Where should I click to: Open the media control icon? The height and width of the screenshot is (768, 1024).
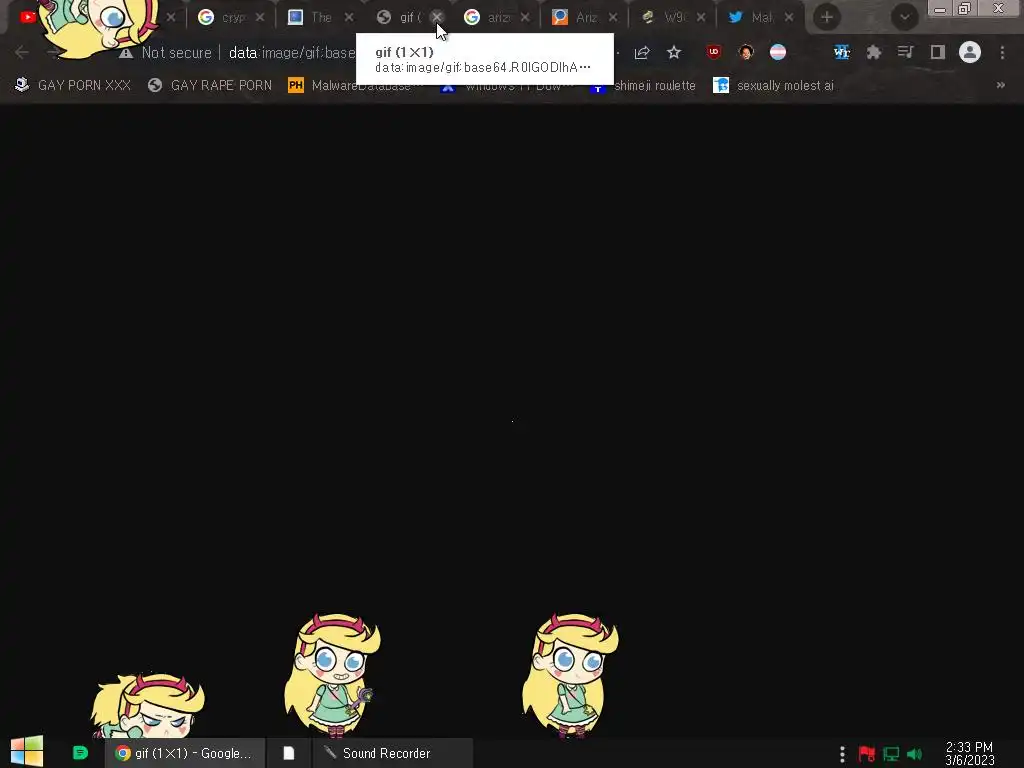coord(905,52)
